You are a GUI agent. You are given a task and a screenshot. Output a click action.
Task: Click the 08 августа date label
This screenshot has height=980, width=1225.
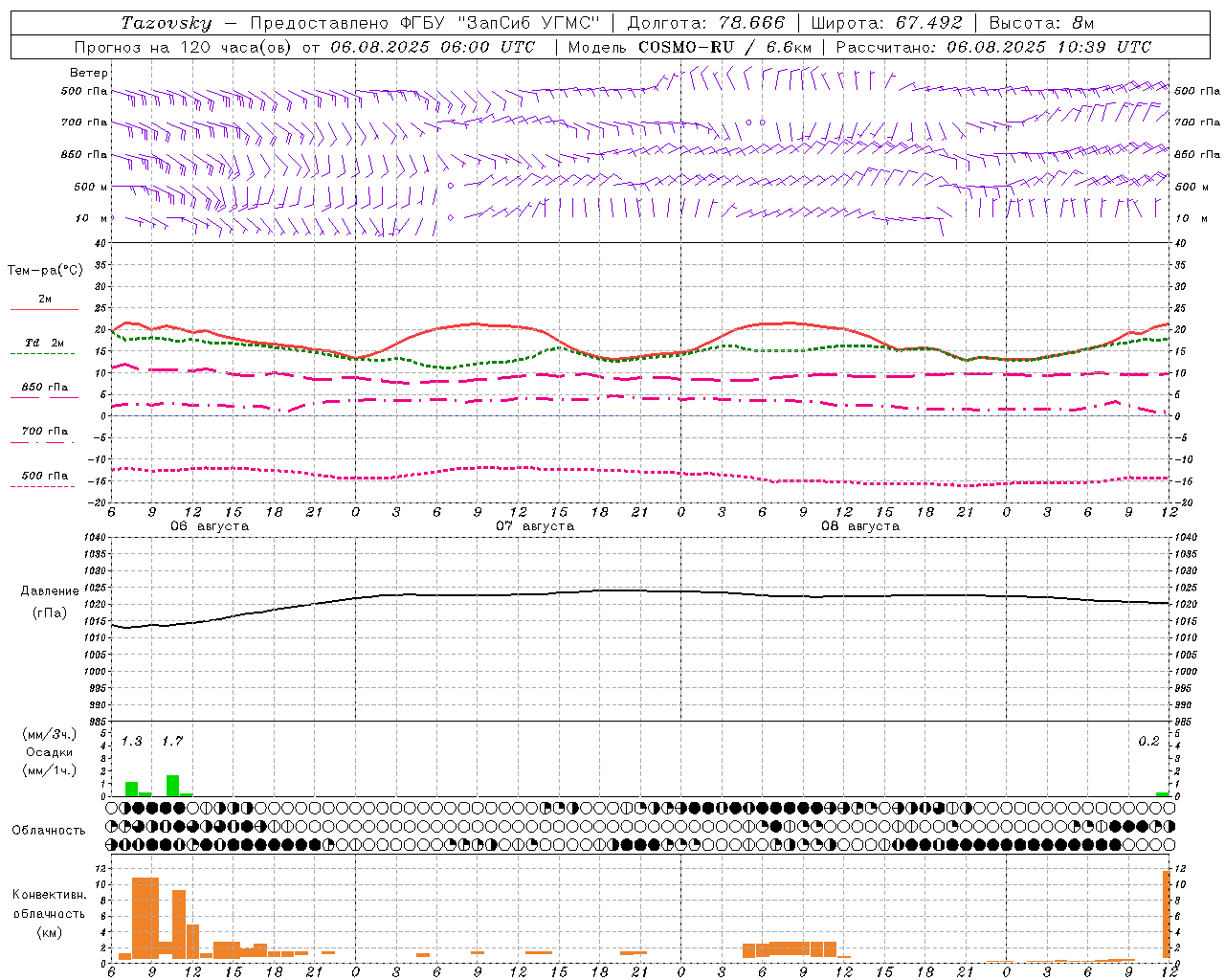(x=860, y=526)
